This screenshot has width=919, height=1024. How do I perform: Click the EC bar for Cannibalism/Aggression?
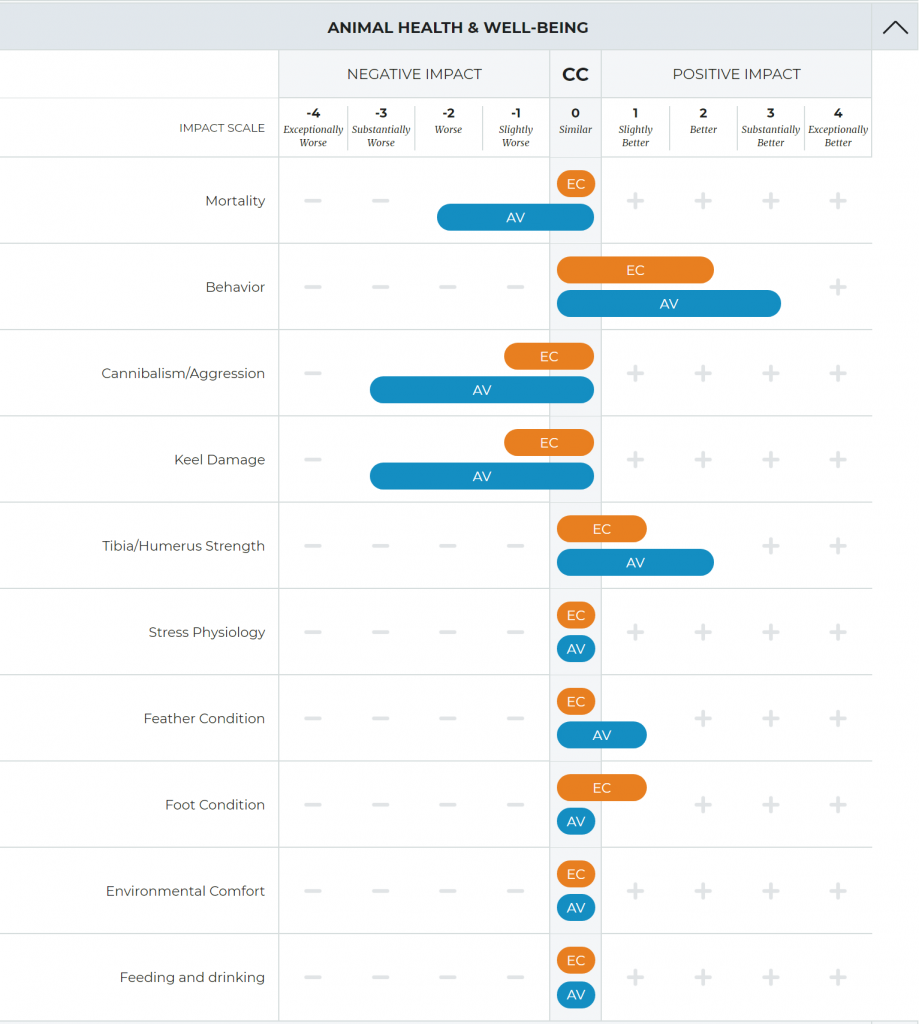coord(548,356)
